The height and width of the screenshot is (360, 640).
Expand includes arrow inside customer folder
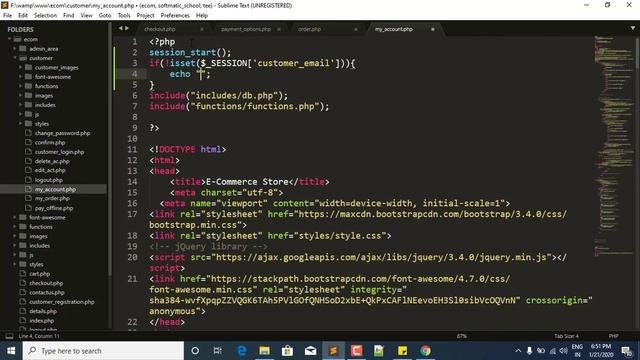[x=20, y=105]
